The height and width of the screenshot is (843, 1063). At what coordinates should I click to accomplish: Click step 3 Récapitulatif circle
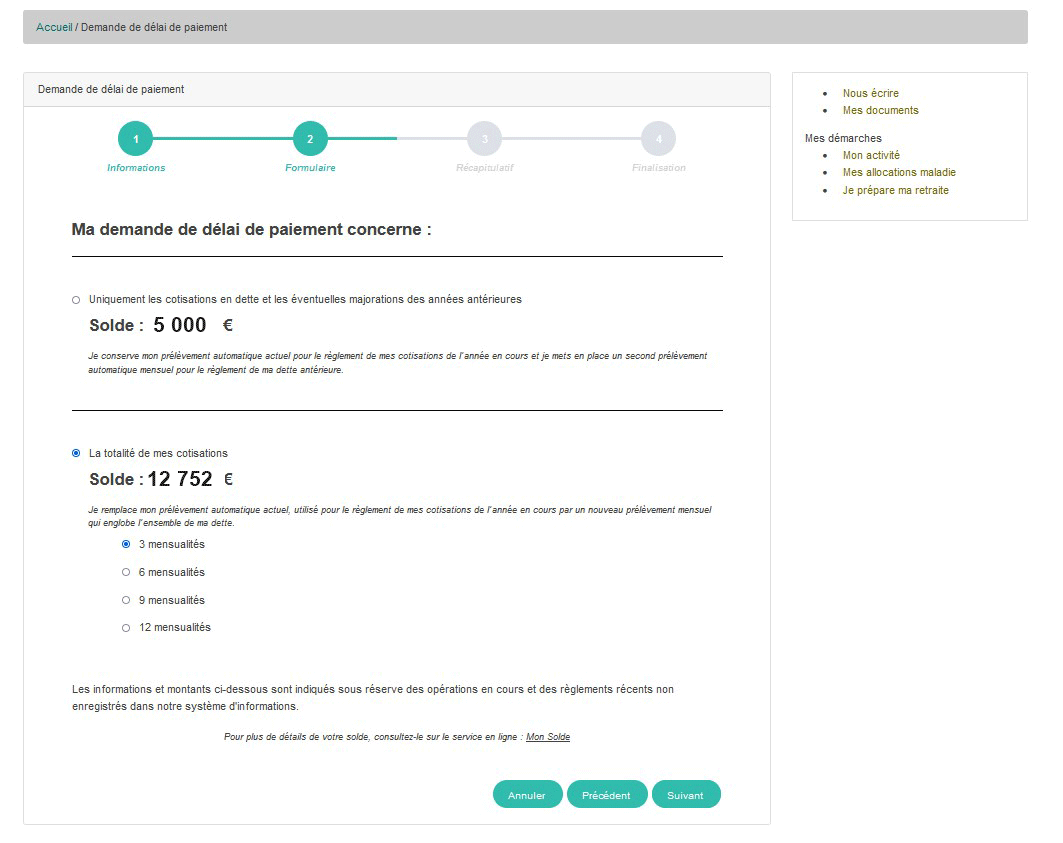point(484,139)
